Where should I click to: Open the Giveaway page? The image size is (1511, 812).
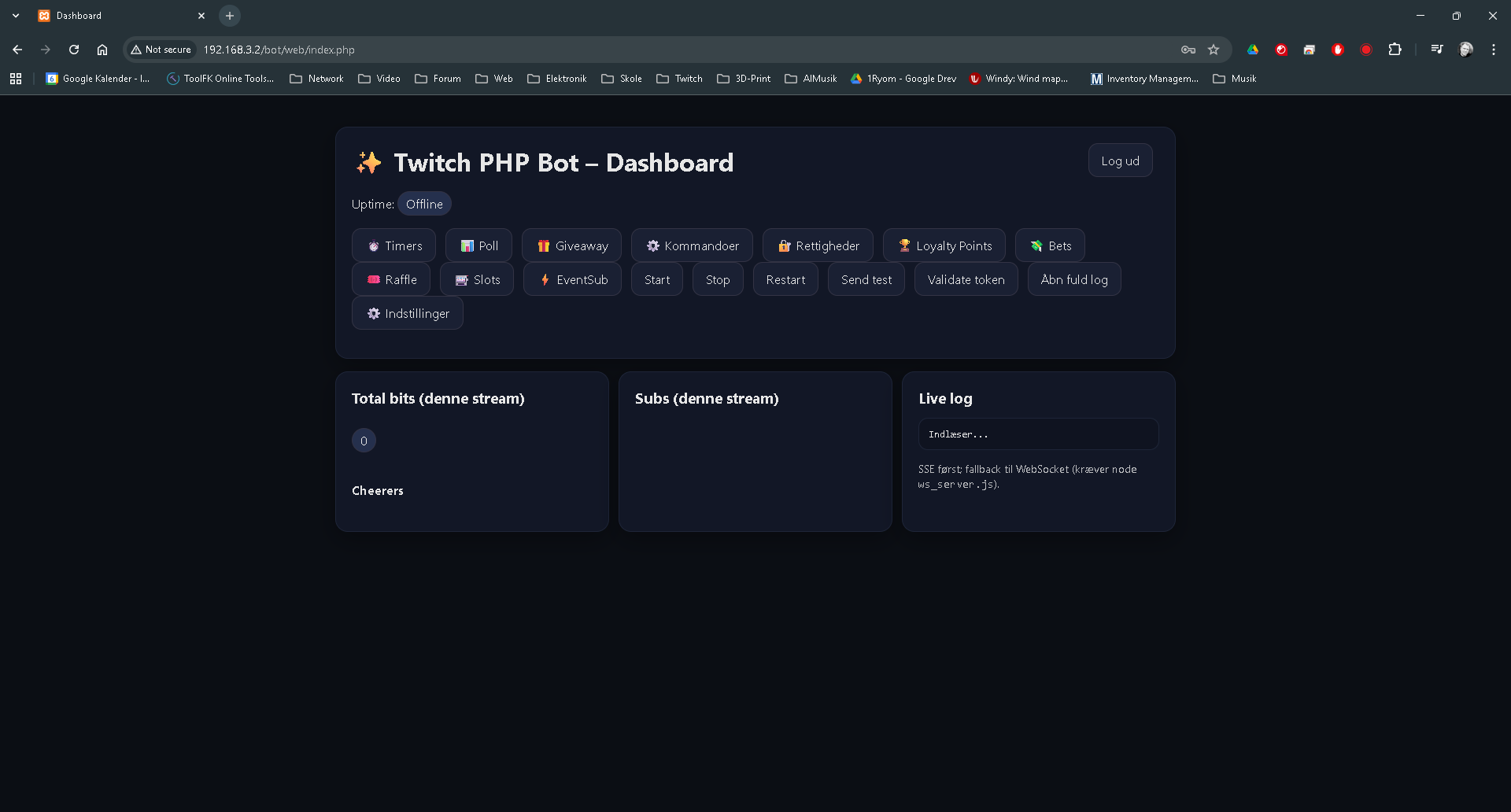click(571, 245)
